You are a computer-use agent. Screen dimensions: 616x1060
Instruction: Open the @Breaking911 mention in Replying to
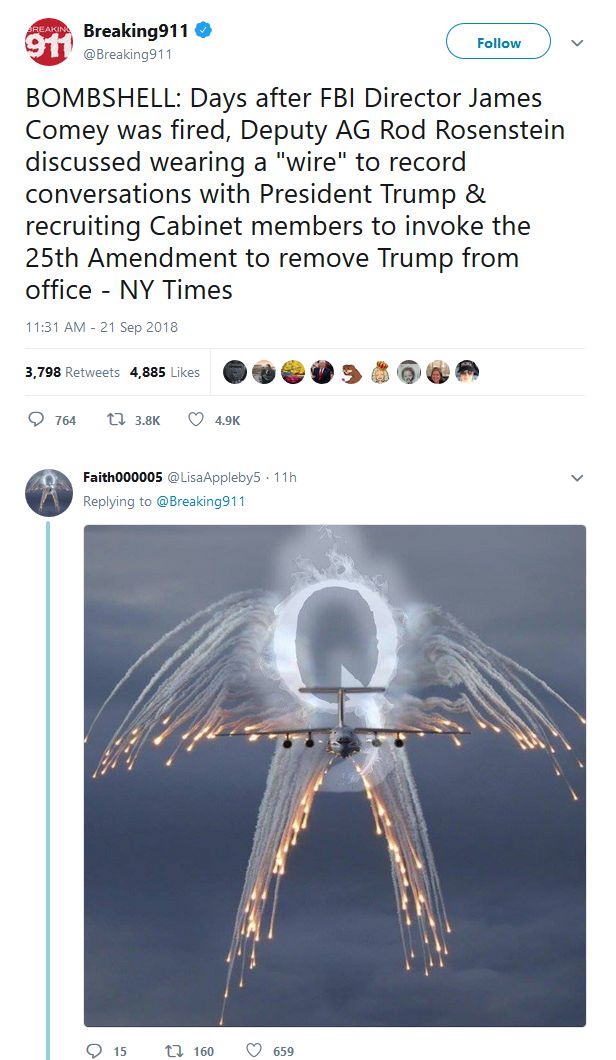pyautogui.click(x=201, y=501)
